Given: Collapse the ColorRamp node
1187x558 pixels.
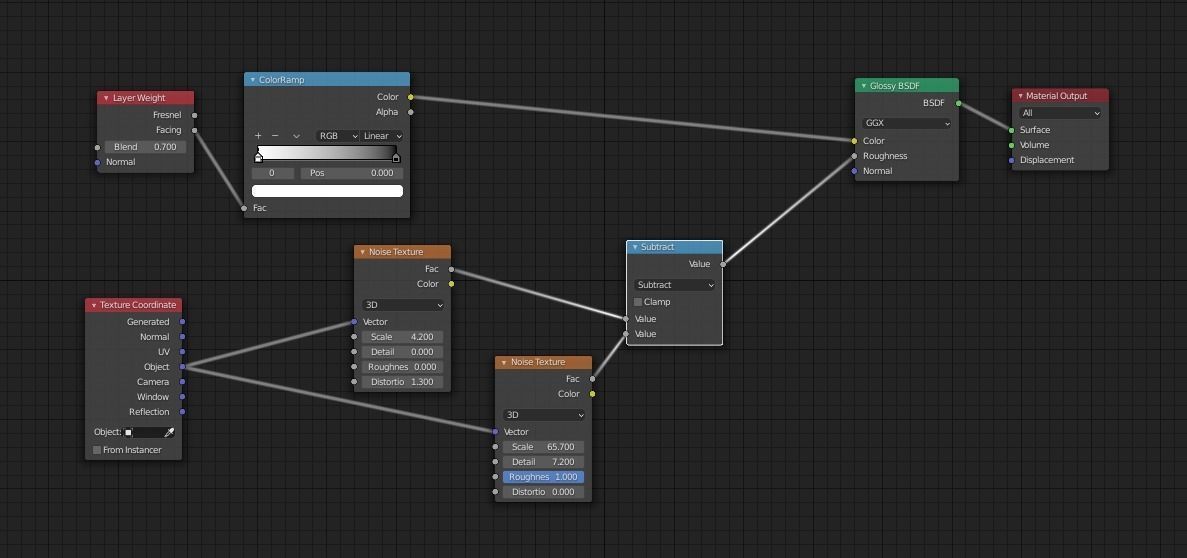Looking at the screenshot, I should 253,80.
